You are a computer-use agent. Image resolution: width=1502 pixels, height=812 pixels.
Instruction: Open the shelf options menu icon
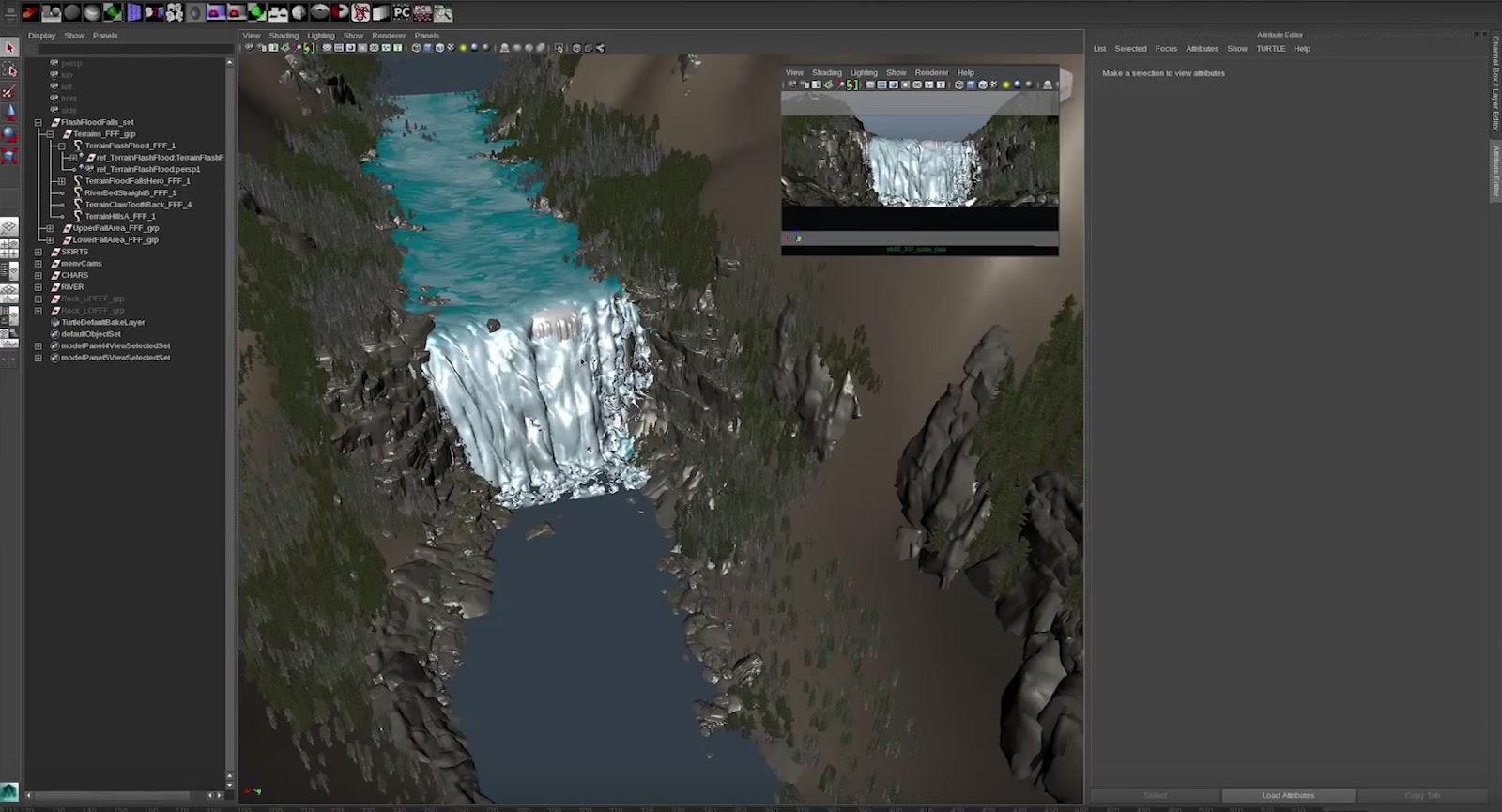10,13
